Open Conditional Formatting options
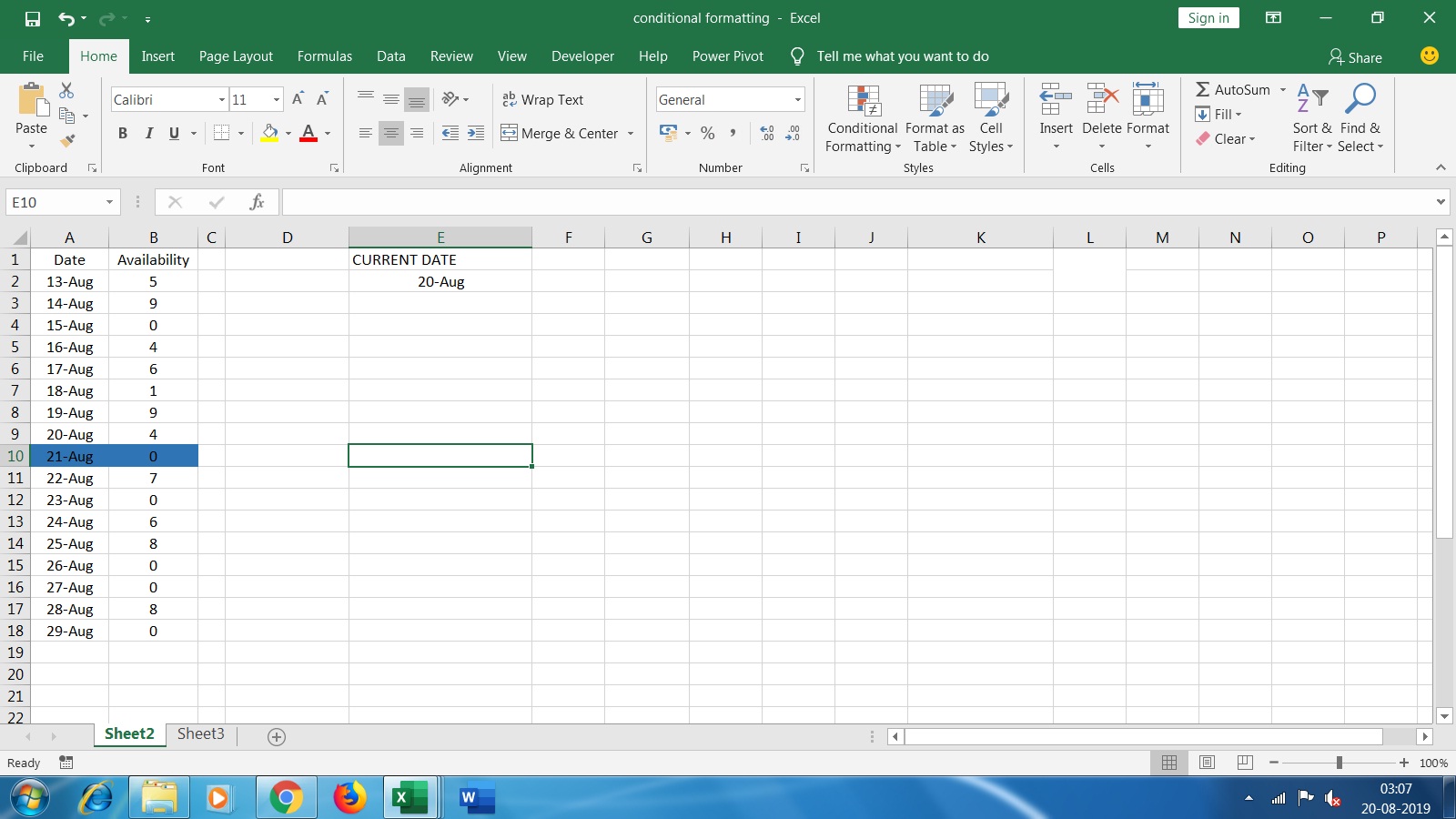 [861, 120]
